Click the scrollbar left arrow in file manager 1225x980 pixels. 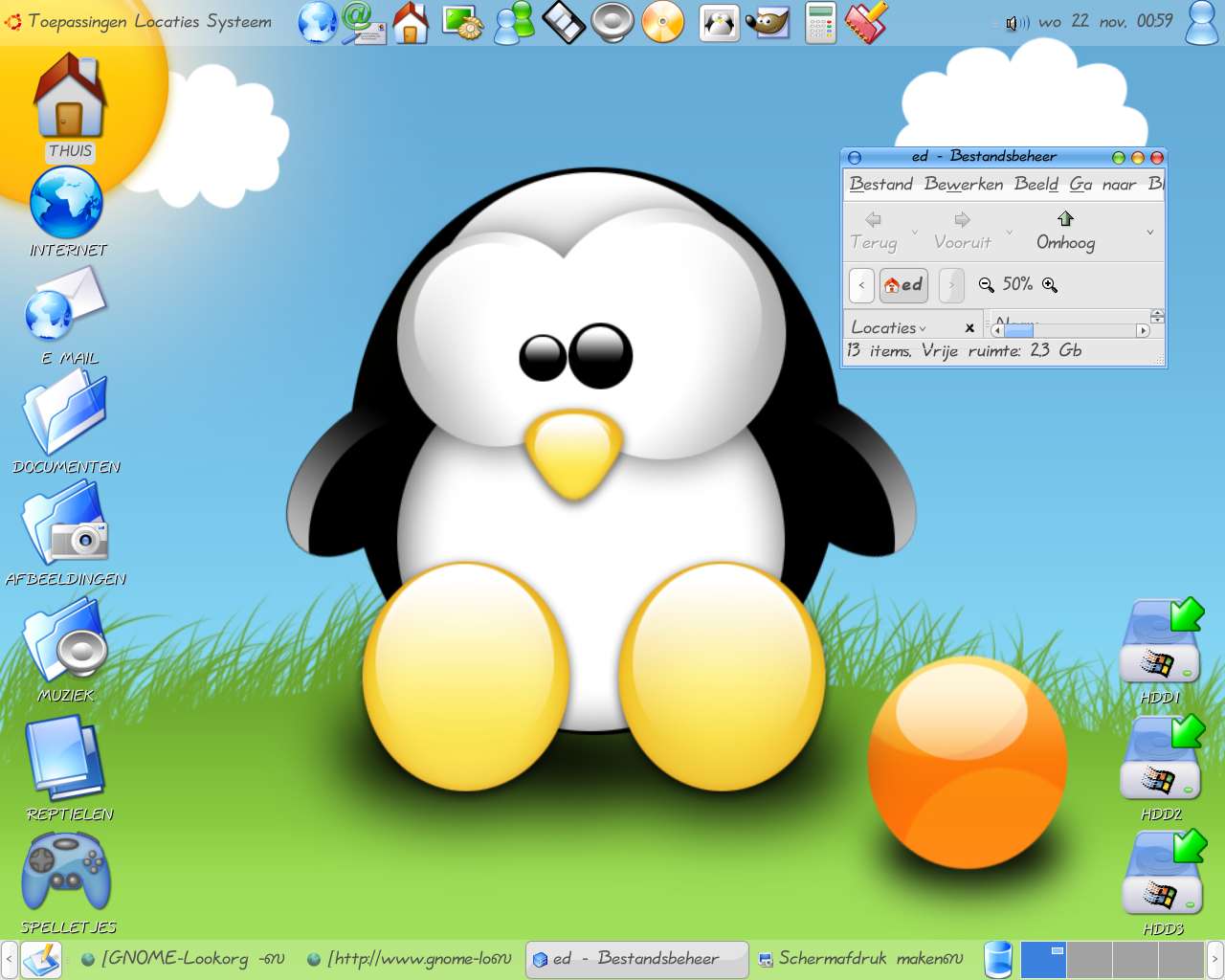[x=997, y=330]
